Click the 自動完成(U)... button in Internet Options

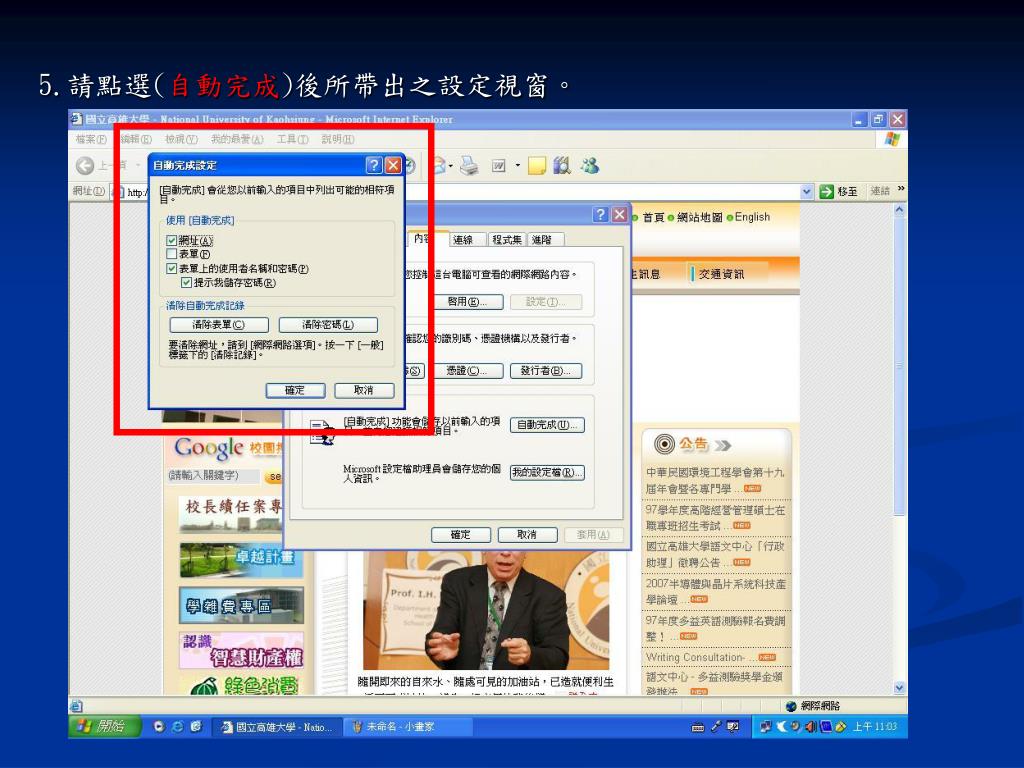click(547, 424)
